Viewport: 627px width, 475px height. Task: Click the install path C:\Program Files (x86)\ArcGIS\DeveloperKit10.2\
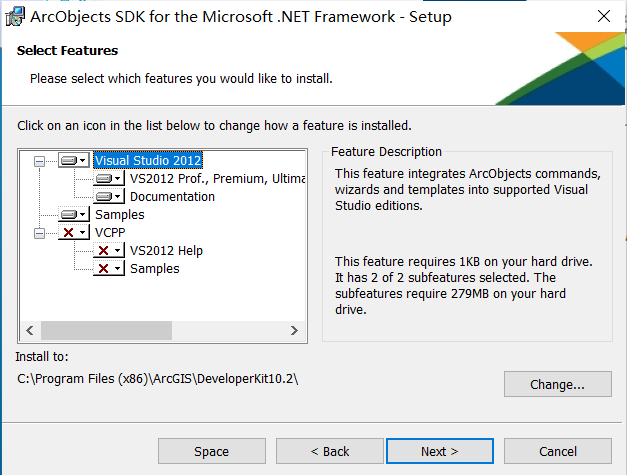(158, 379)
